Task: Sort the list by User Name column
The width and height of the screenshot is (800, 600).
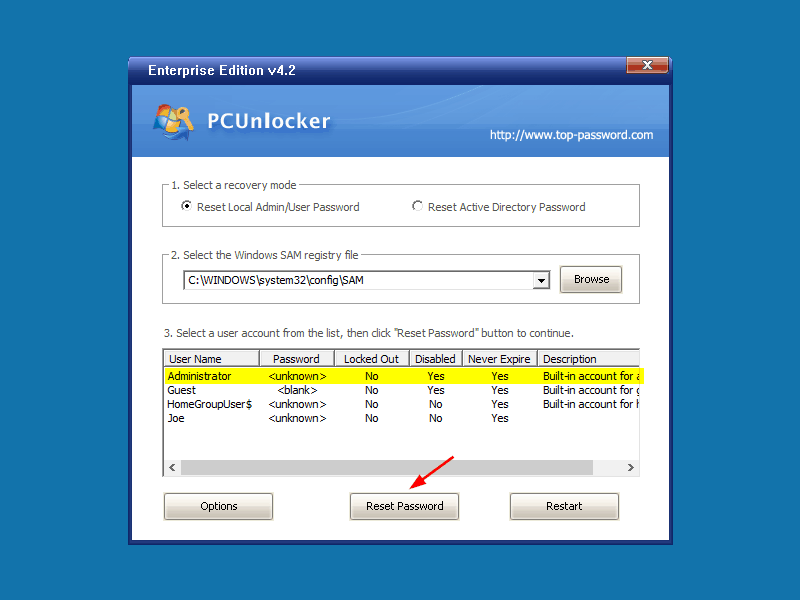Action: [x=212, y=359]
